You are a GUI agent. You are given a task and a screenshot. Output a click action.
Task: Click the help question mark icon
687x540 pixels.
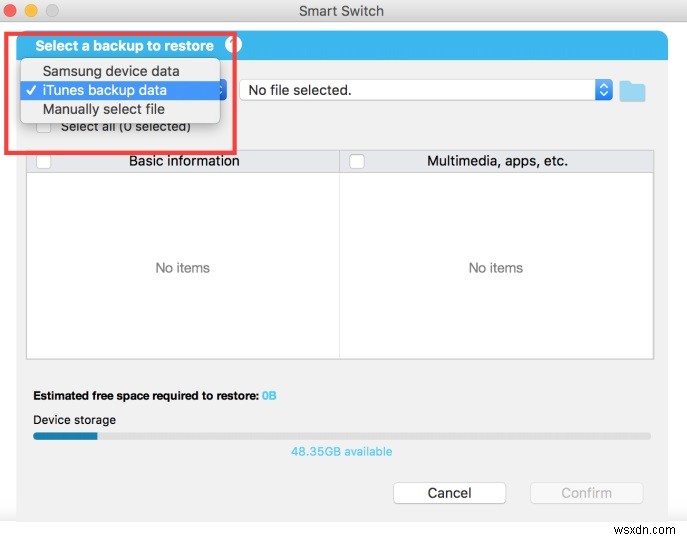click(233, 45)
